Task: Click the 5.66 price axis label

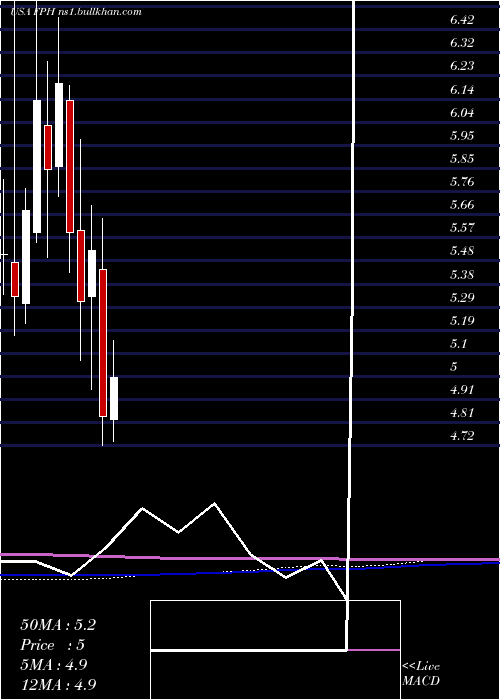Action: tap(462, 205)
